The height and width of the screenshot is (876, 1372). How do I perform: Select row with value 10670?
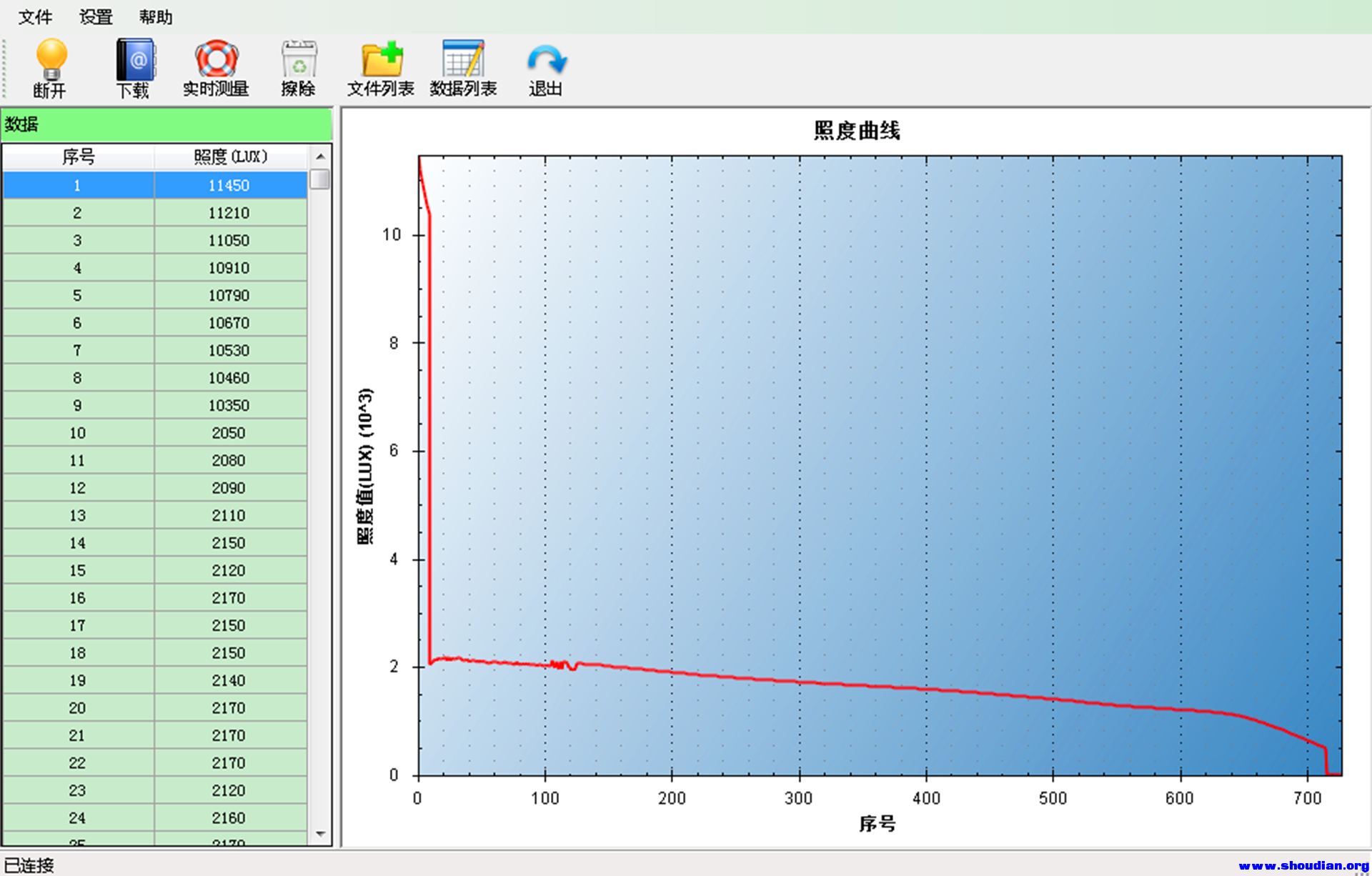pos(155,323)
